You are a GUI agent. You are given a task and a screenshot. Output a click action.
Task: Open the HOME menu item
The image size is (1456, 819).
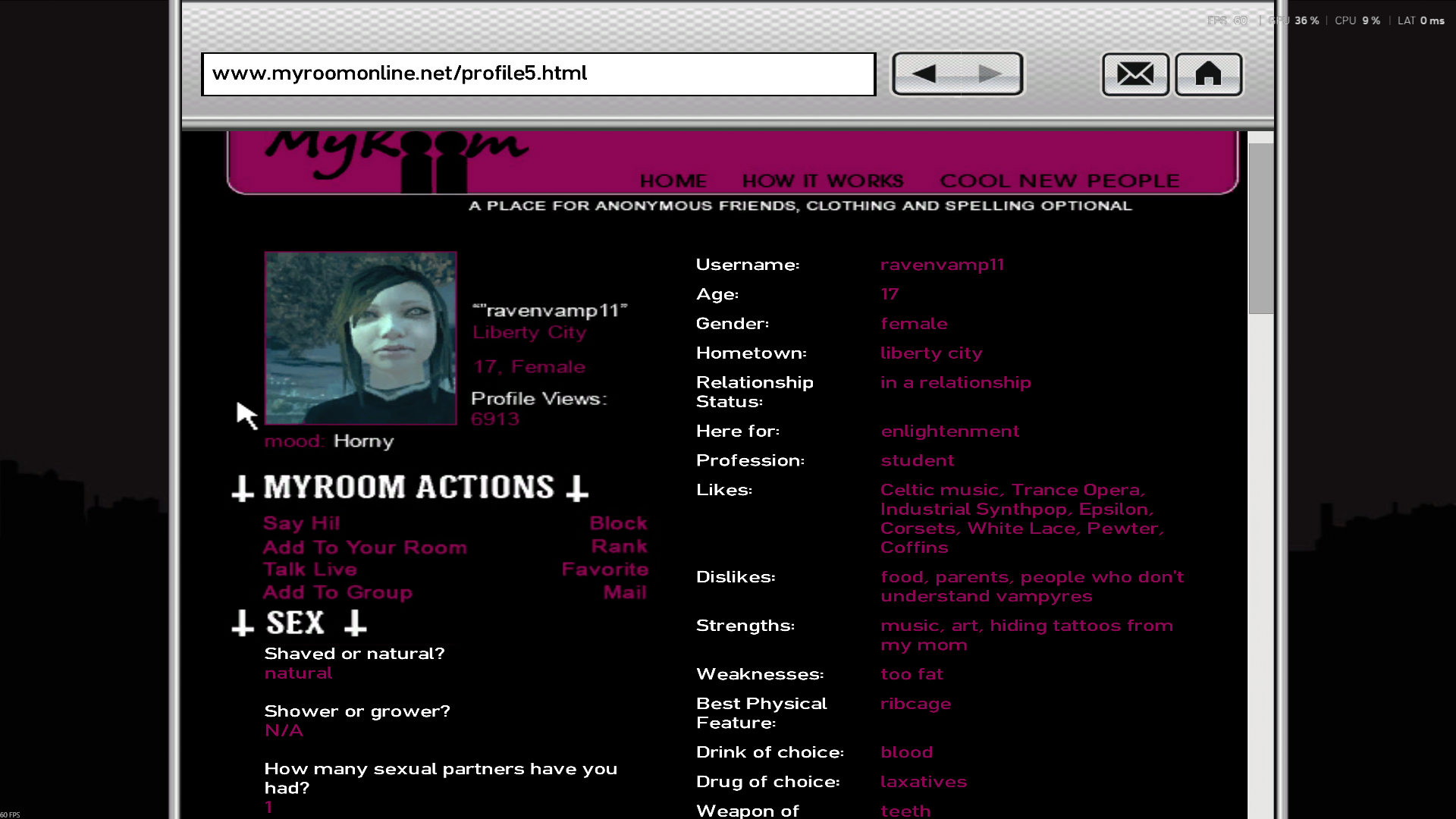click(673, 180)
